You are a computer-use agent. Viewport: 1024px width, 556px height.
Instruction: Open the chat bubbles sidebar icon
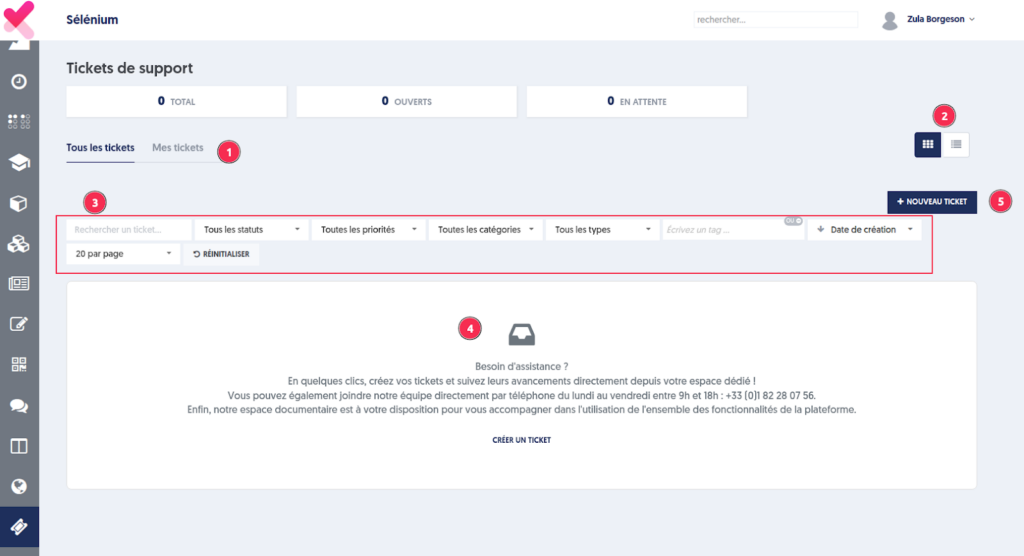[19, 405]
